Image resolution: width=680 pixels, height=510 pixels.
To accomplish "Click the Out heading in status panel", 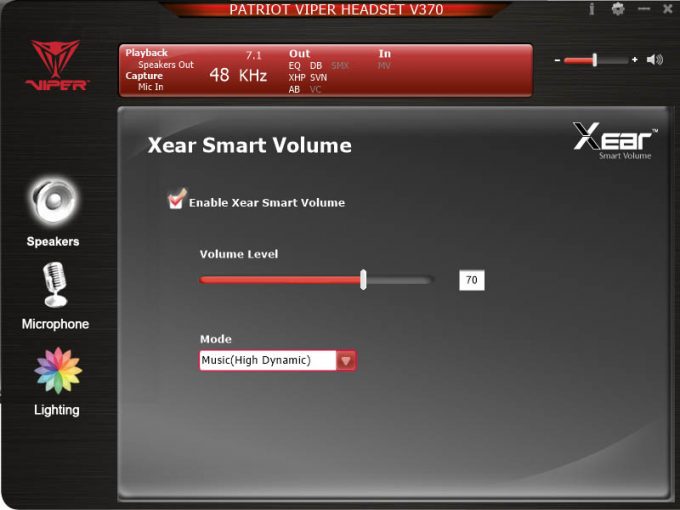I will point(299,53).
